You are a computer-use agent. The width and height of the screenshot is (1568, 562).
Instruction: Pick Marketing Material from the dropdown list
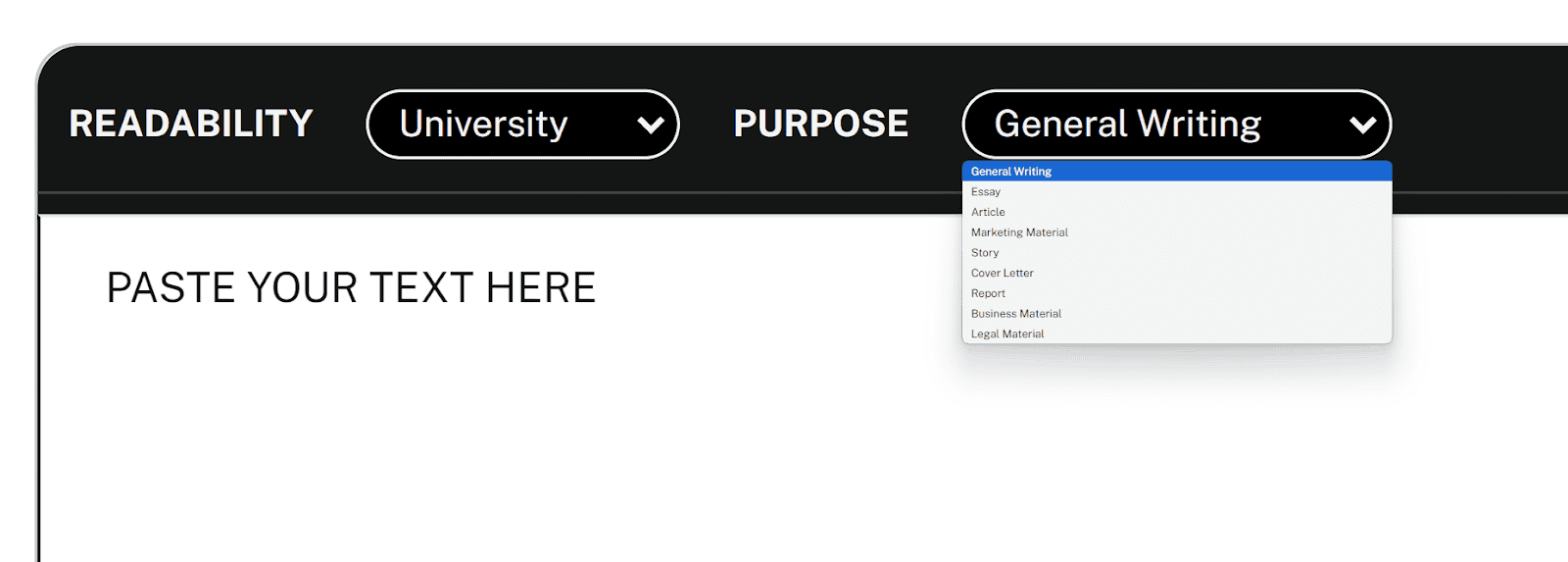tap(1019, 232)
